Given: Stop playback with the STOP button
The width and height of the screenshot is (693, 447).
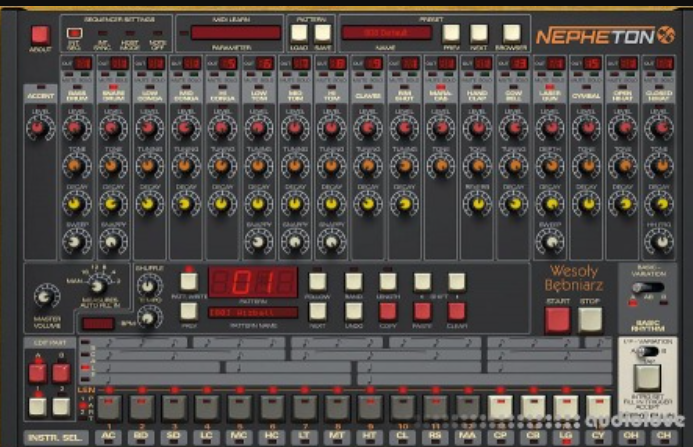Looking at the screenshot, I should coord(590,319).
